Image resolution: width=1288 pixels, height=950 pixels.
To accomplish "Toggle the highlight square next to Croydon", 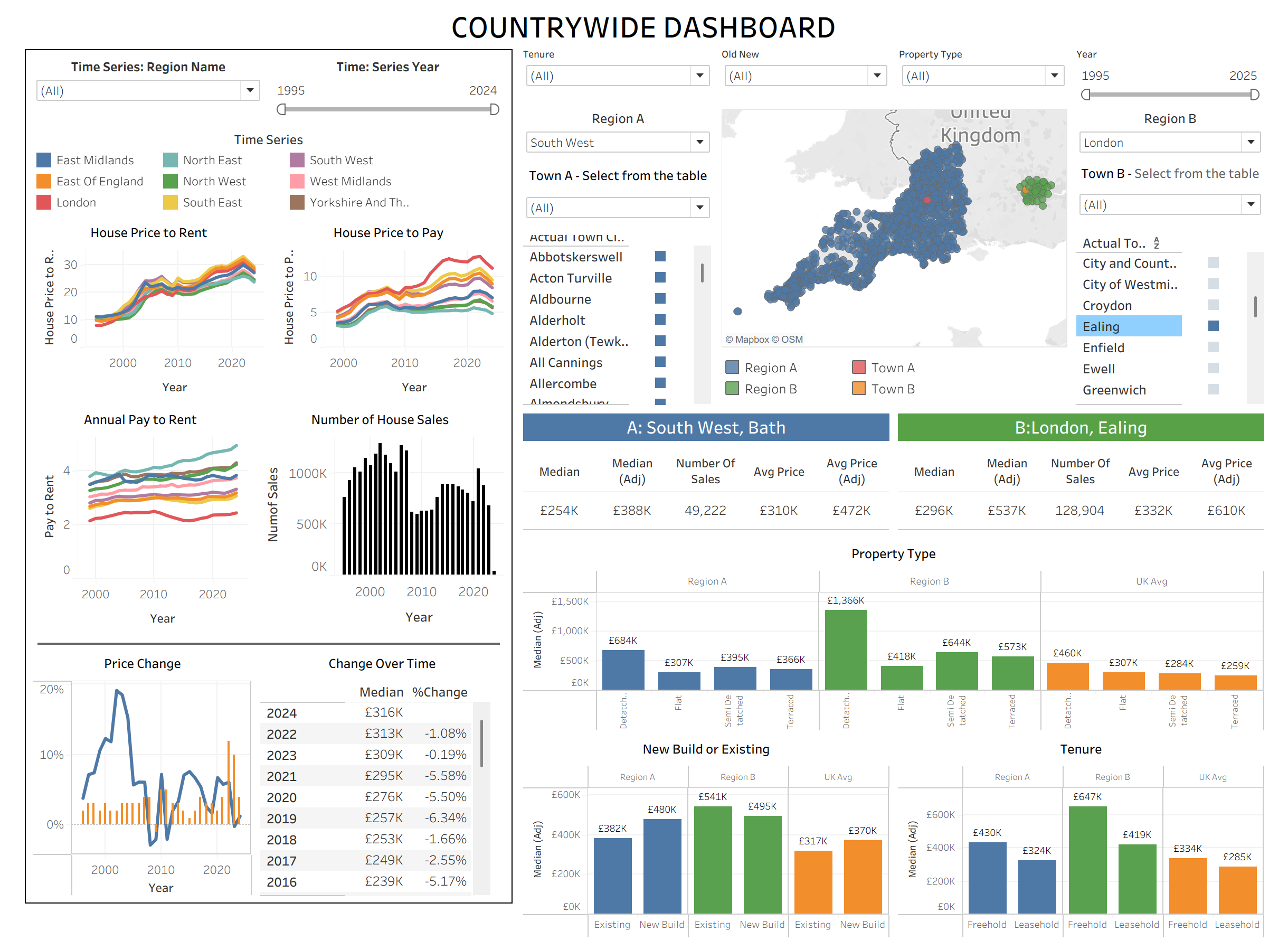I will (x=1213, y=305).
